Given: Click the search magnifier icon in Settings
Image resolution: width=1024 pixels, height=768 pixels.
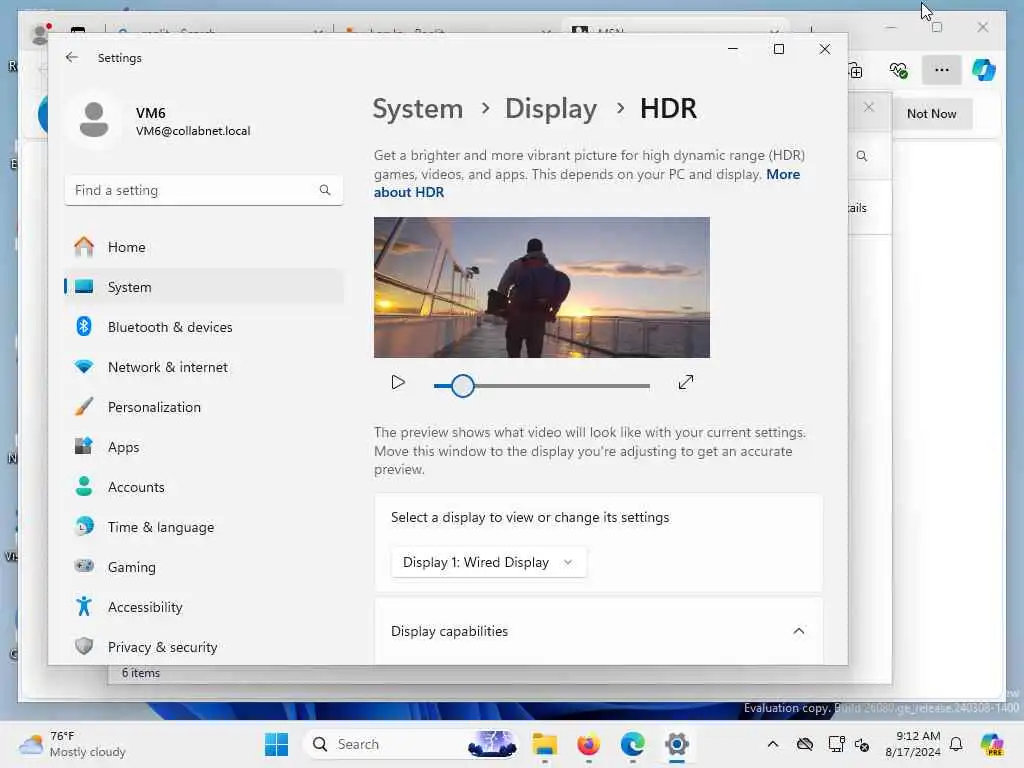Looking at the screenshot, I should click(325, 190).
